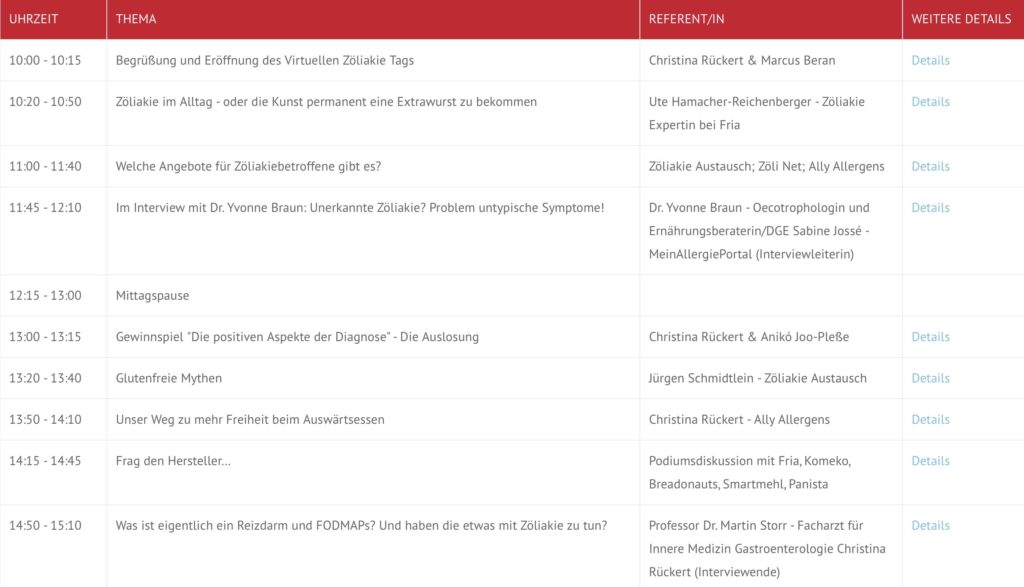Select the time cell 13:20 - 13:40
This screenshot has height=587, width=1024.
45,377
